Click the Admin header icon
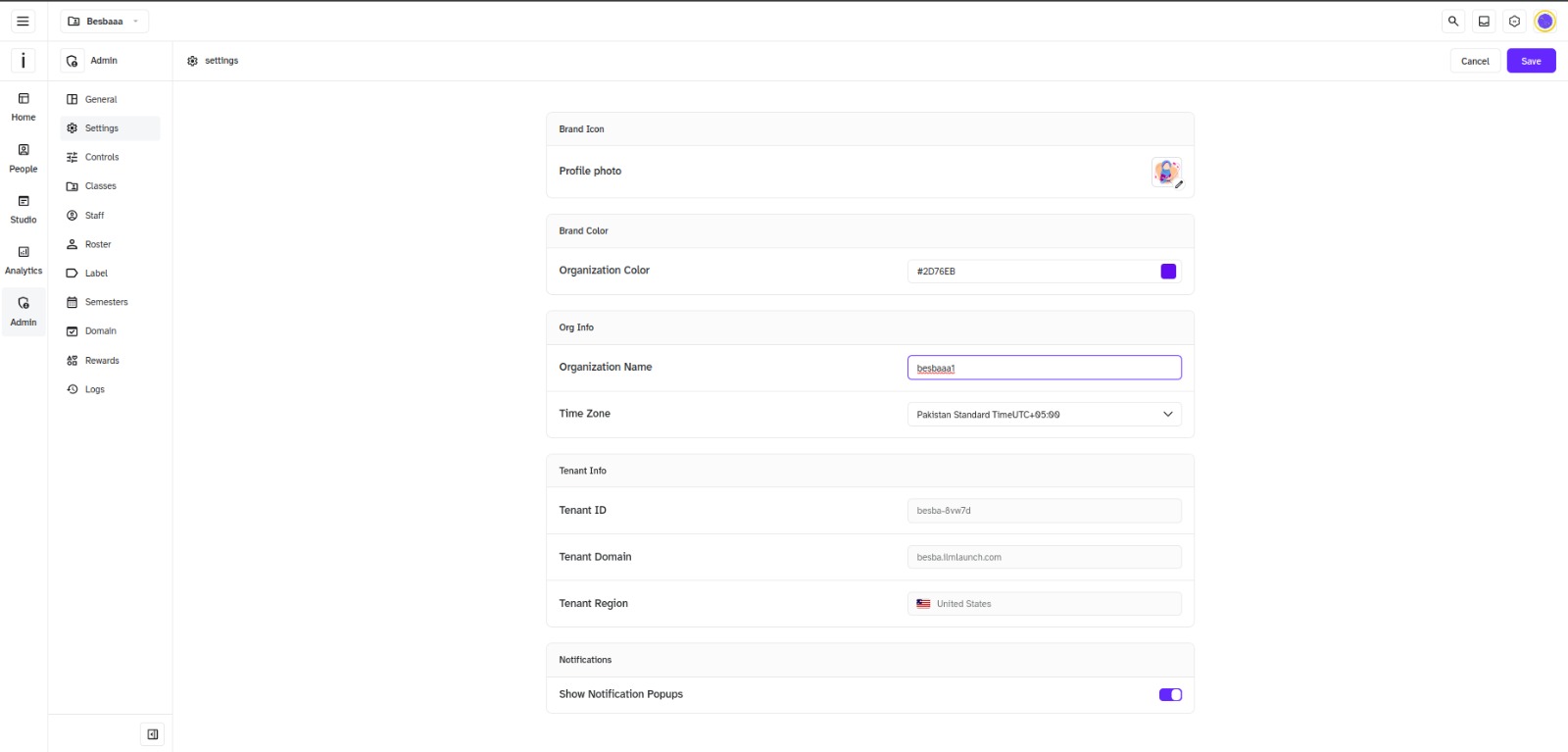Viewport: 1568px width, 752px height. pyautogui.click(x=73, y=61)
